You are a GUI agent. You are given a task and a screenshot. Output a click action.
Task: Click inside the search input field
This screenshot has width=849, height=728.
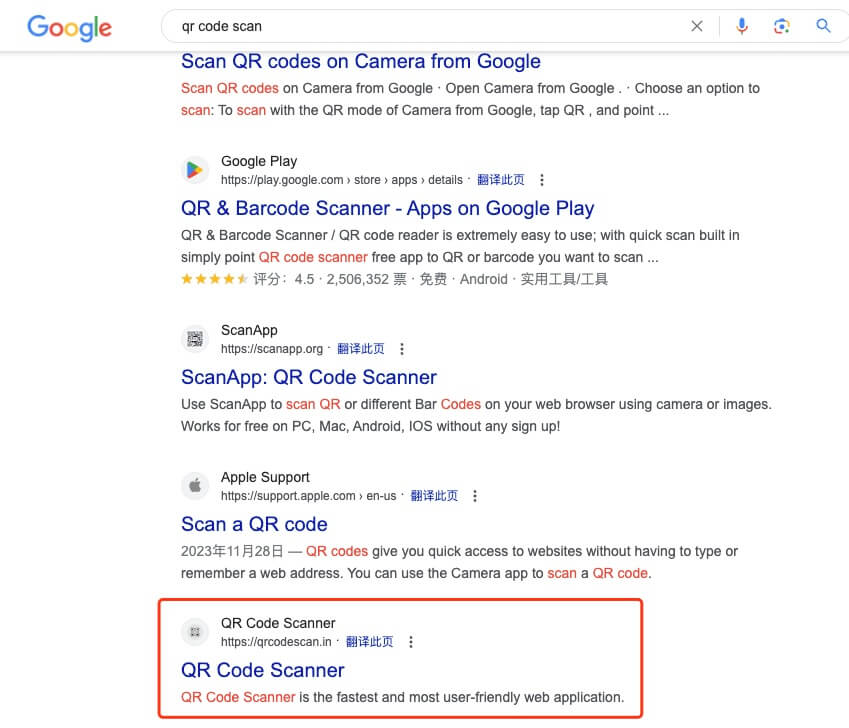point(420,26)
